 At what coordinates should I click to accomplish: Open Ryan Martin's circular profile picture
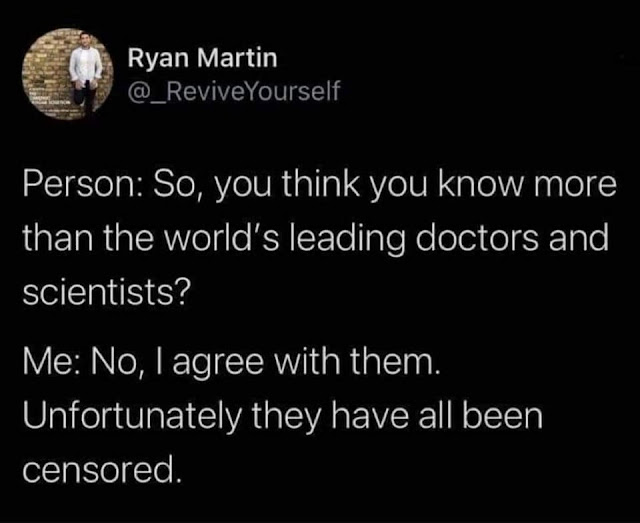[x=67, y=74]
